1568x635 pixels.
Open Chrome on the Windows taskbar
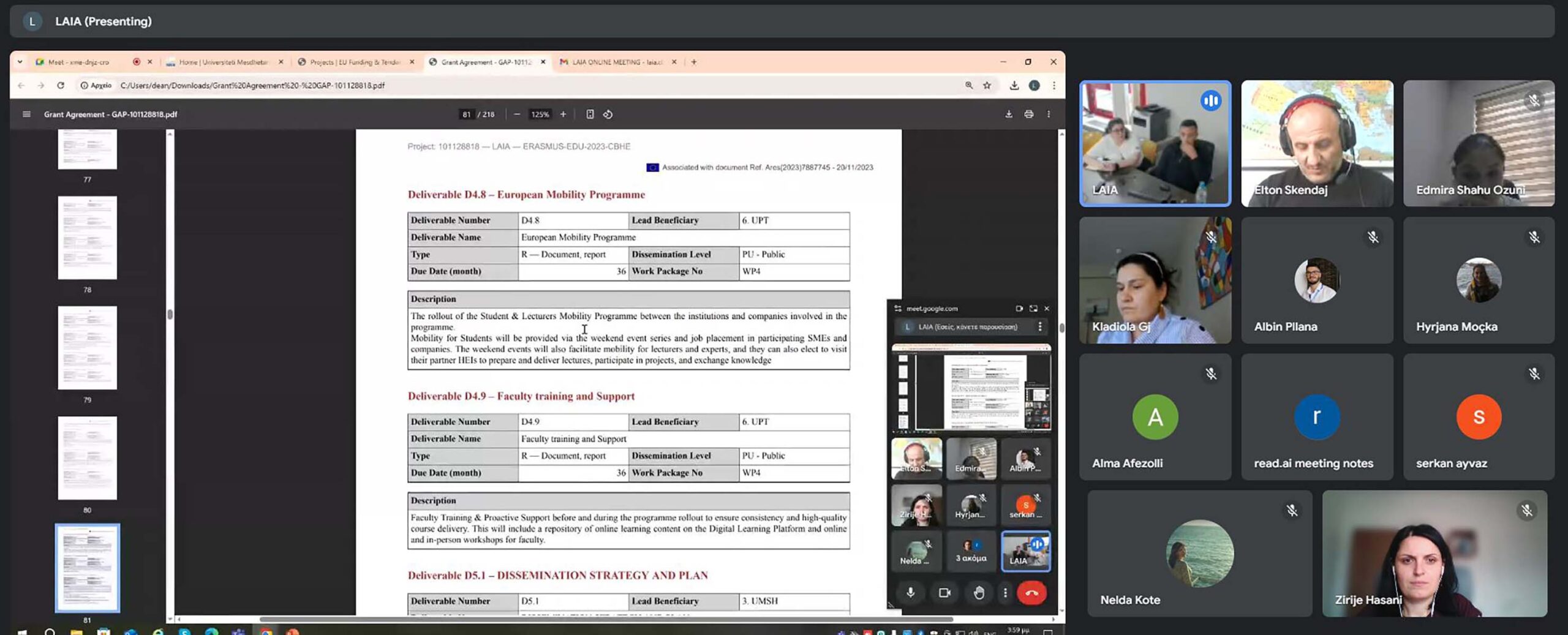pyautogui.click(x=266, y=631)
